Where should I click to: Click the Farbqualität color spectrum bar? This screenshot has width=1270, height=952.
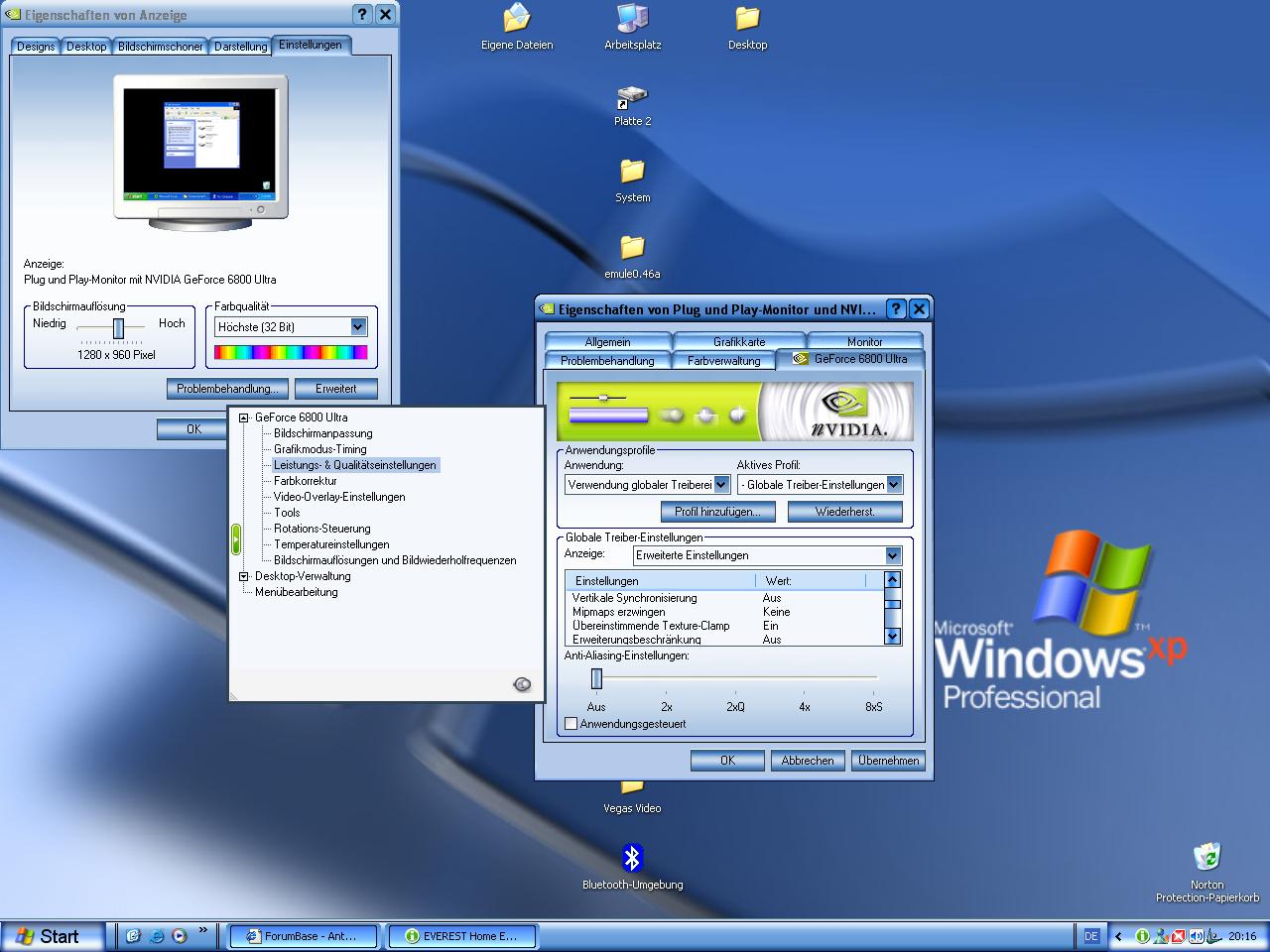click(291, 352)
